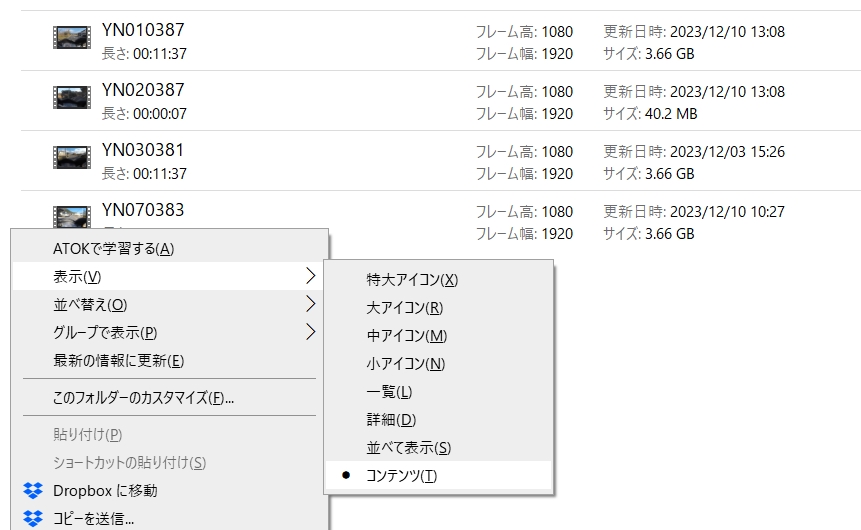Choose 特大アイコン view option
This screenshot has height=530, width=861.
click(x=412, y=280)
